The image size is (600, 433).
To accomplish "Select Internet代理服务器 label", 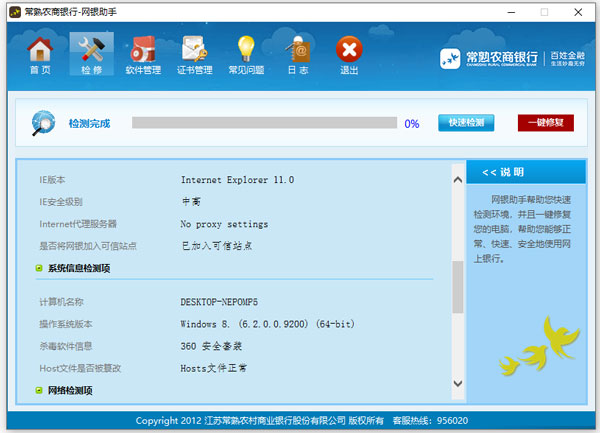I will pos(78,224).
